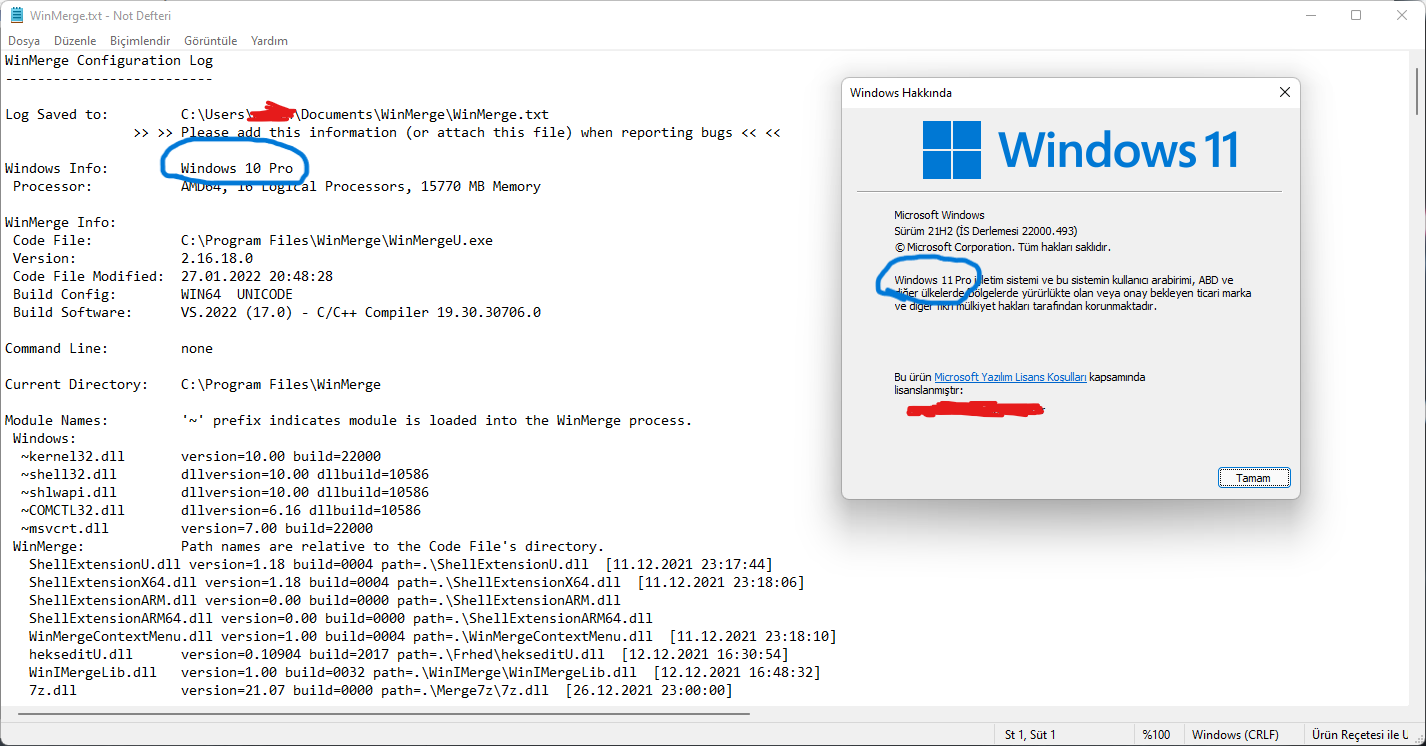Open the Düzenle menu
This screenshot has width=1426, height=746.
click(x=74, y=40)
